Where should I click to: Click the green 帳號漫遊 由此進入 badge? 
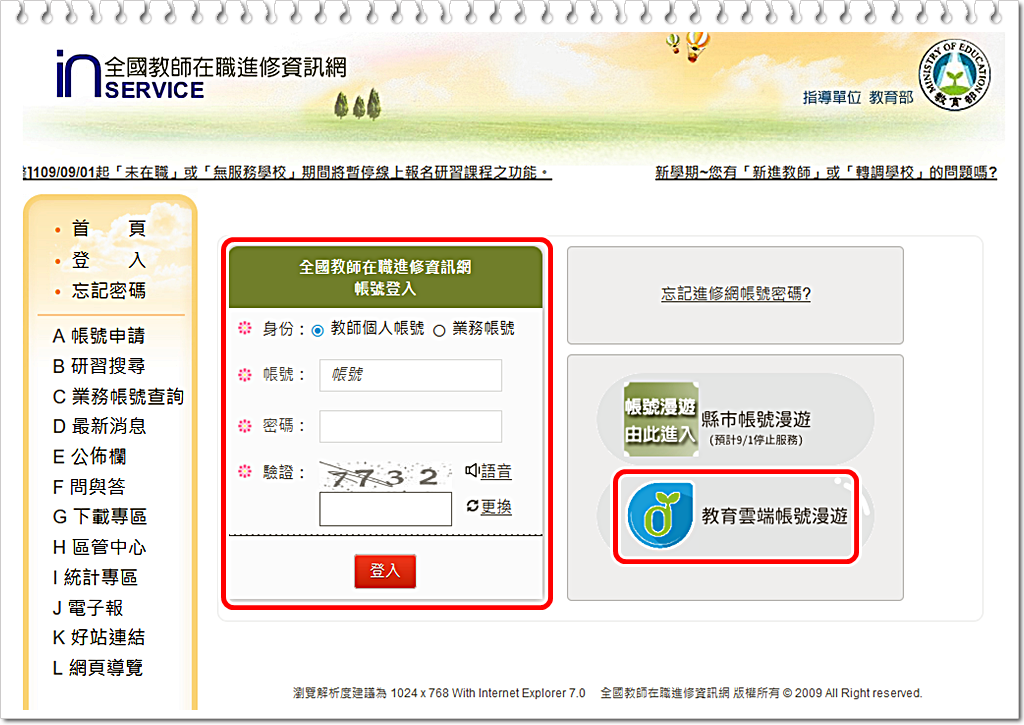tap(661, 419)
